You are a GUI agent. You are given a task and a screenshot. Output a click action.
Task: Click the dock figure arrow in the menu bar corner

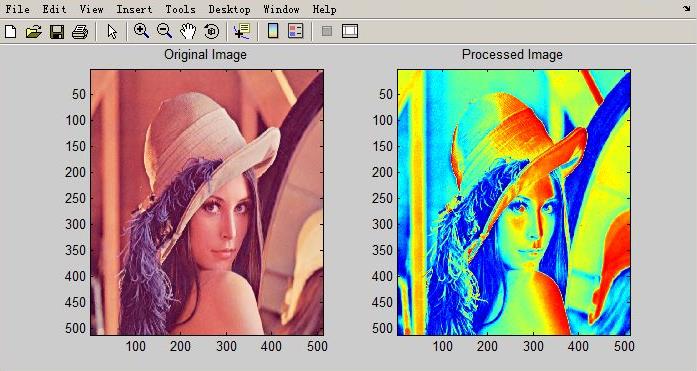click(x=687, y=8)
